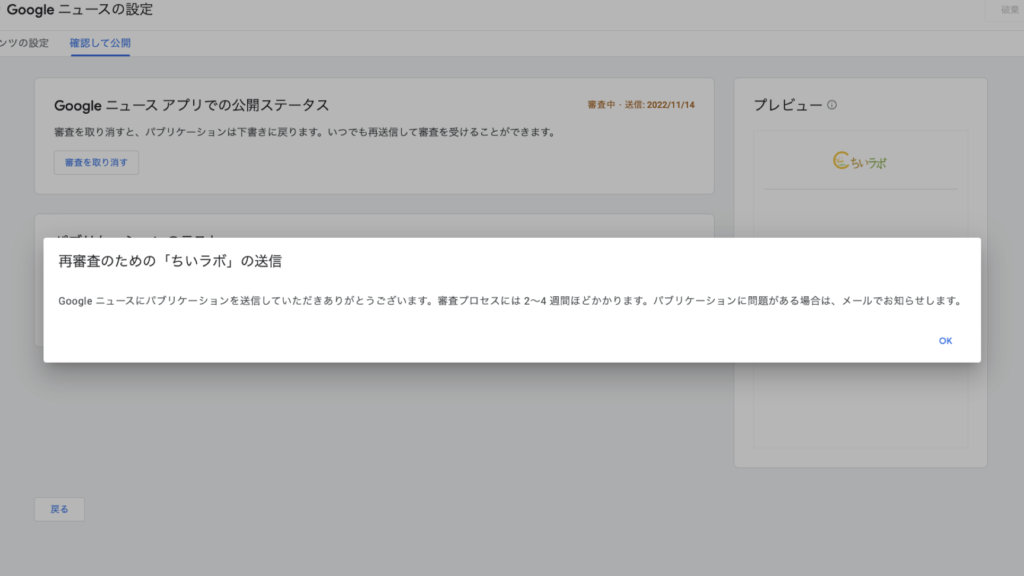1024x576 pixels.
Task: Click the Google ニュース アプリでの公開ステータス heading
Action: [x=191, y=105]
